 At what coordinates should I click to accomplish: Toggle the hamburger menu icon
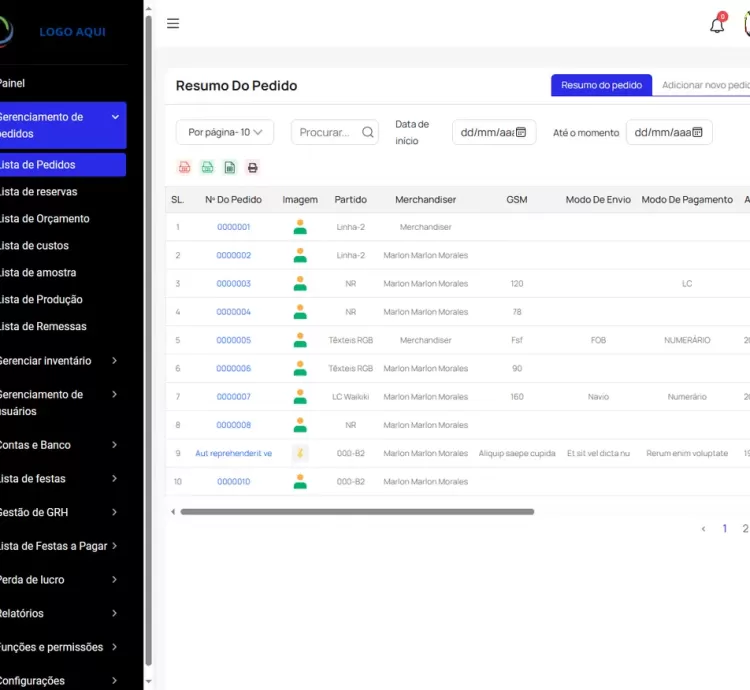coord(173,23)
